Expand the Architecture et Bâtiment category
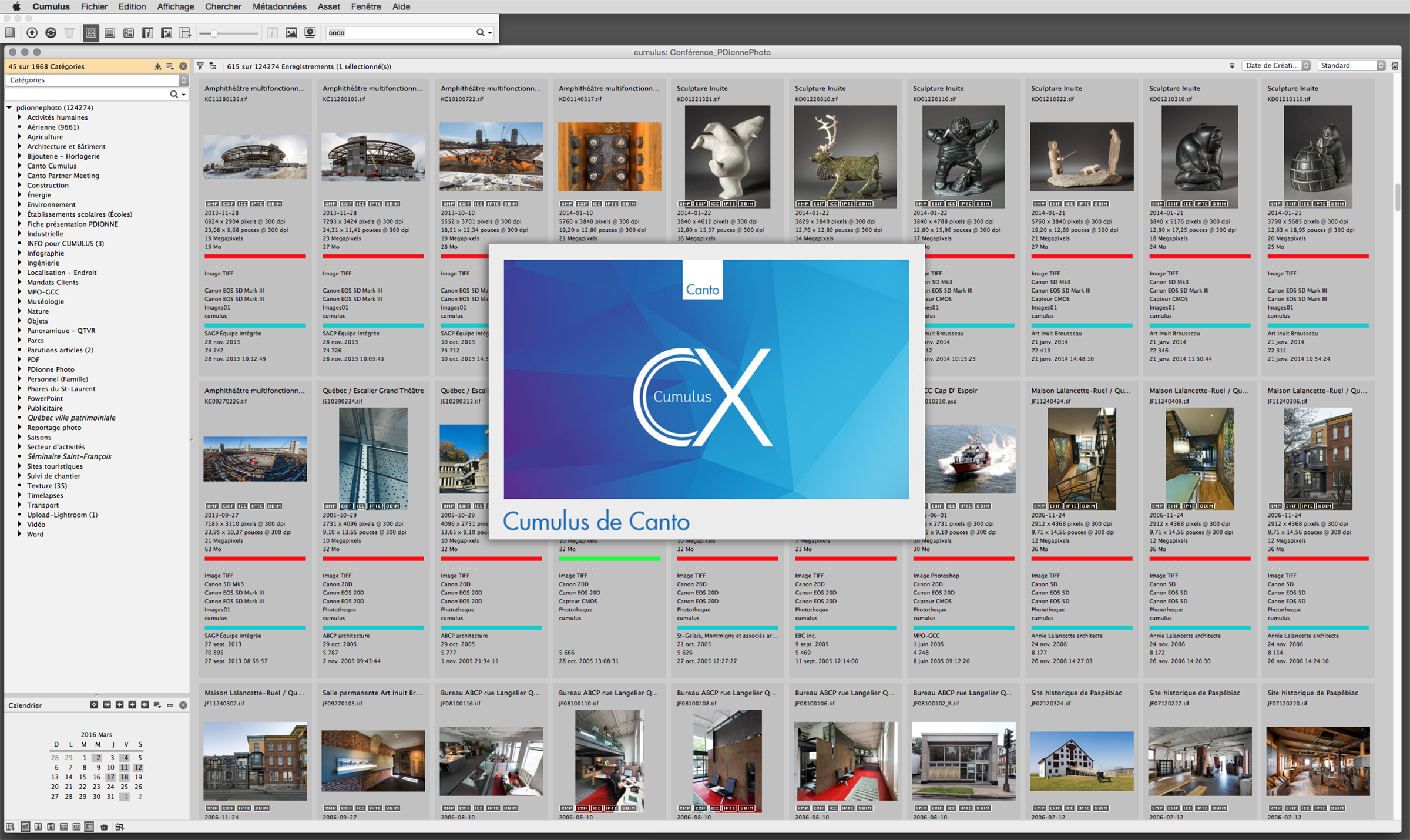The height and width of the screenshot is (840, 1410). (x=19, y=146)
